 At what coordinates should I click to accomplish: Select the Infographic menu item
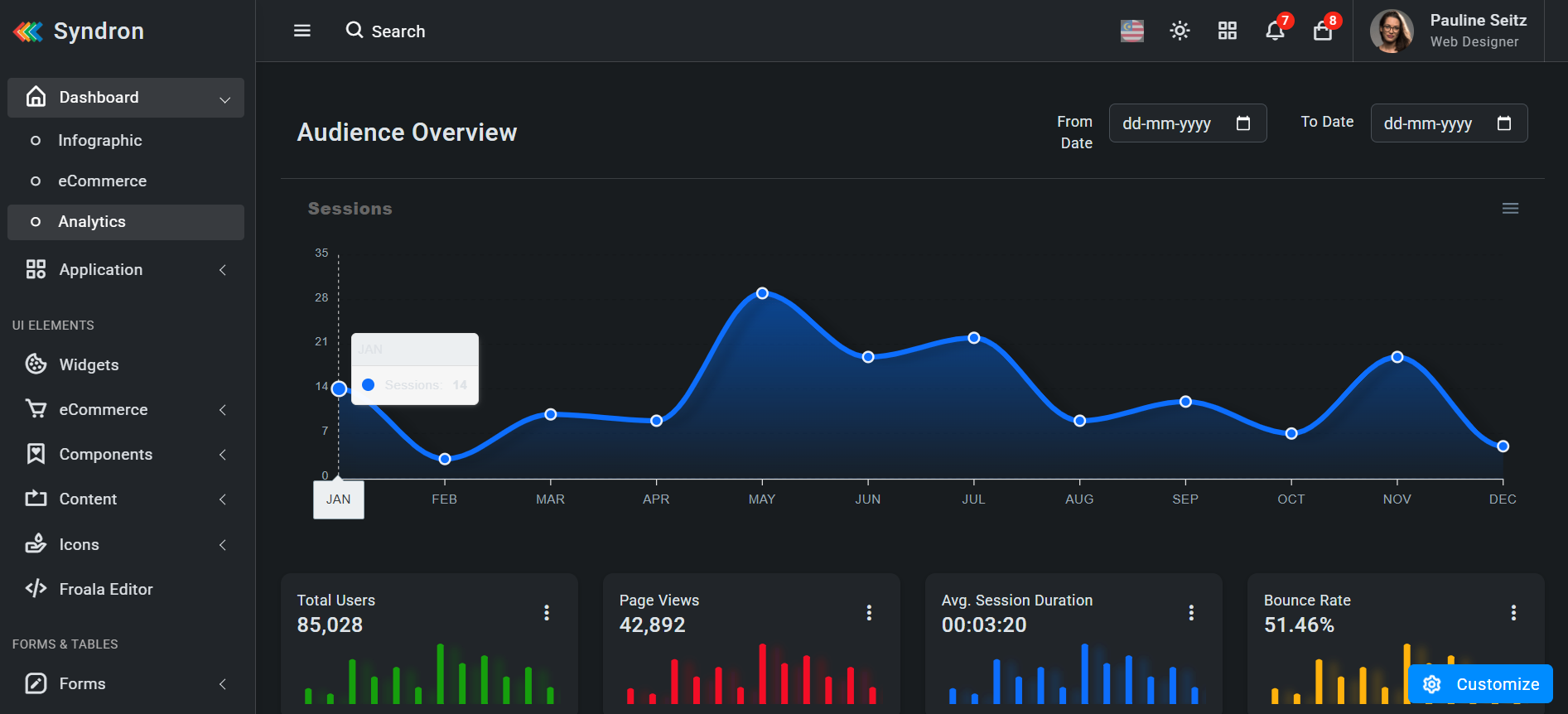[x=100, y=141]
